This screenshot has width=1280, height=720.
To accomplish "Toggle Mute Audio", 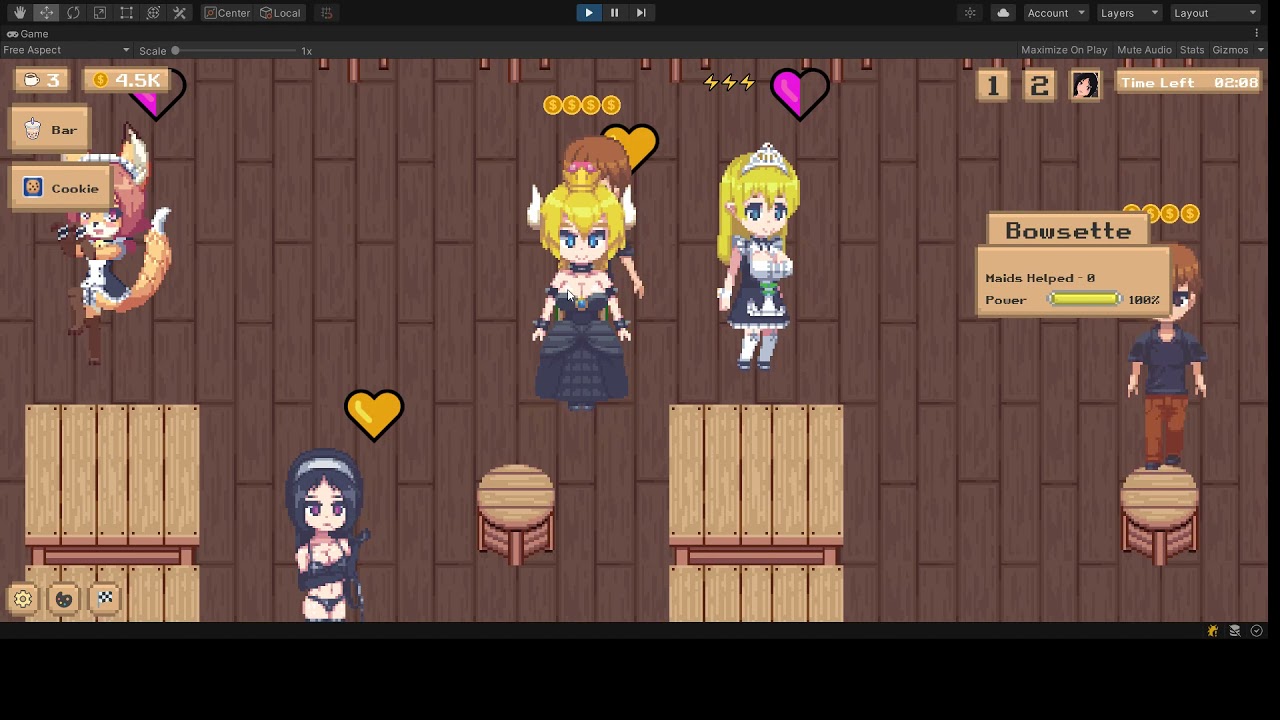I will 1144,50.
